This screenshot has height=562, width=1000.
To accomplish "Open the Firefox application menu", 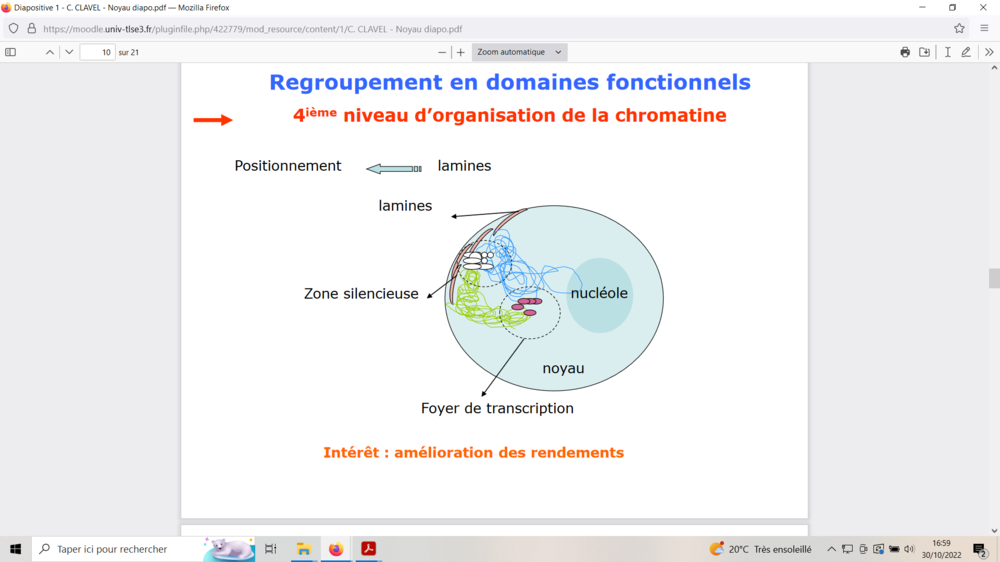I will 984,29.
